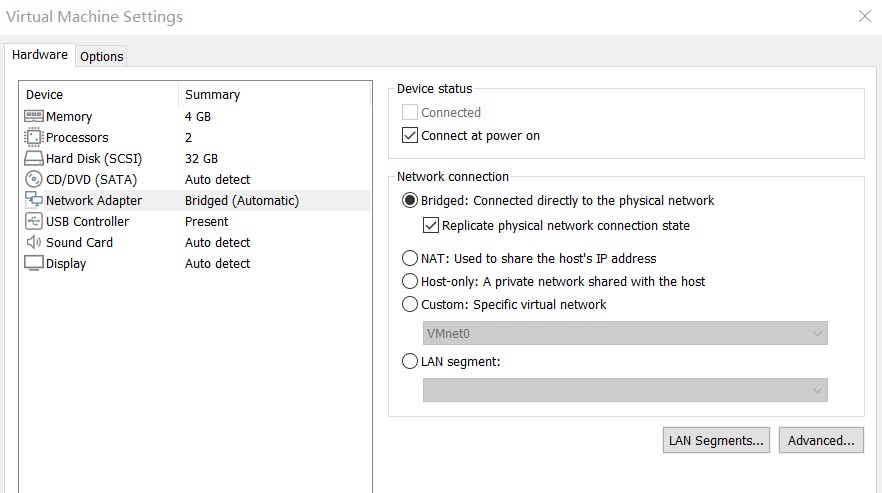The width and height of the screenshot is (882, 493).
Task: Select the USB Controller icon
Action: (34, 221)
